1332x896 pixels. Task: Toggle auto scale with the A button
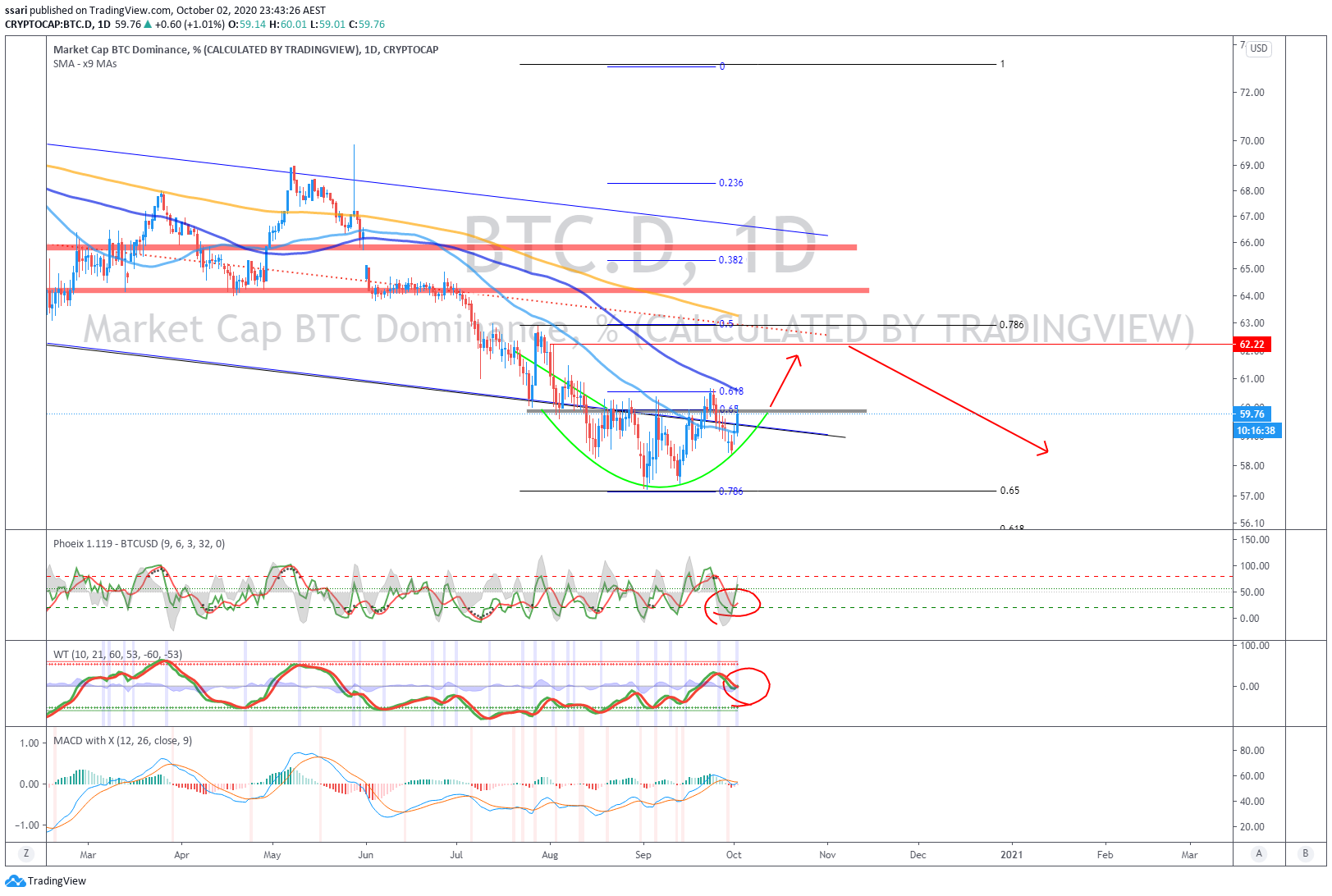pyautogui.click(x=1258, y=854)
